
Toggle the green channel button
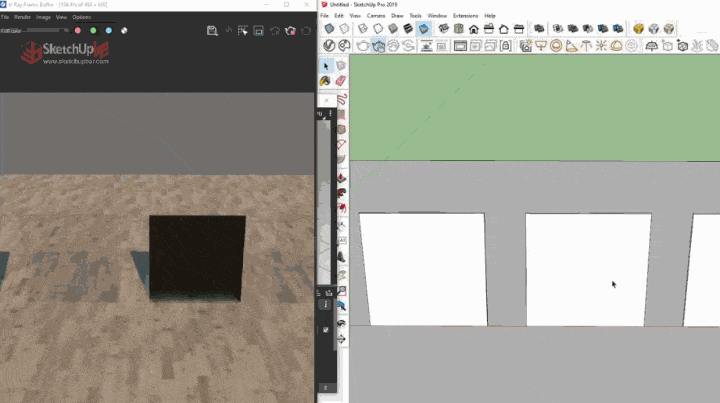[x=93, y=31]
